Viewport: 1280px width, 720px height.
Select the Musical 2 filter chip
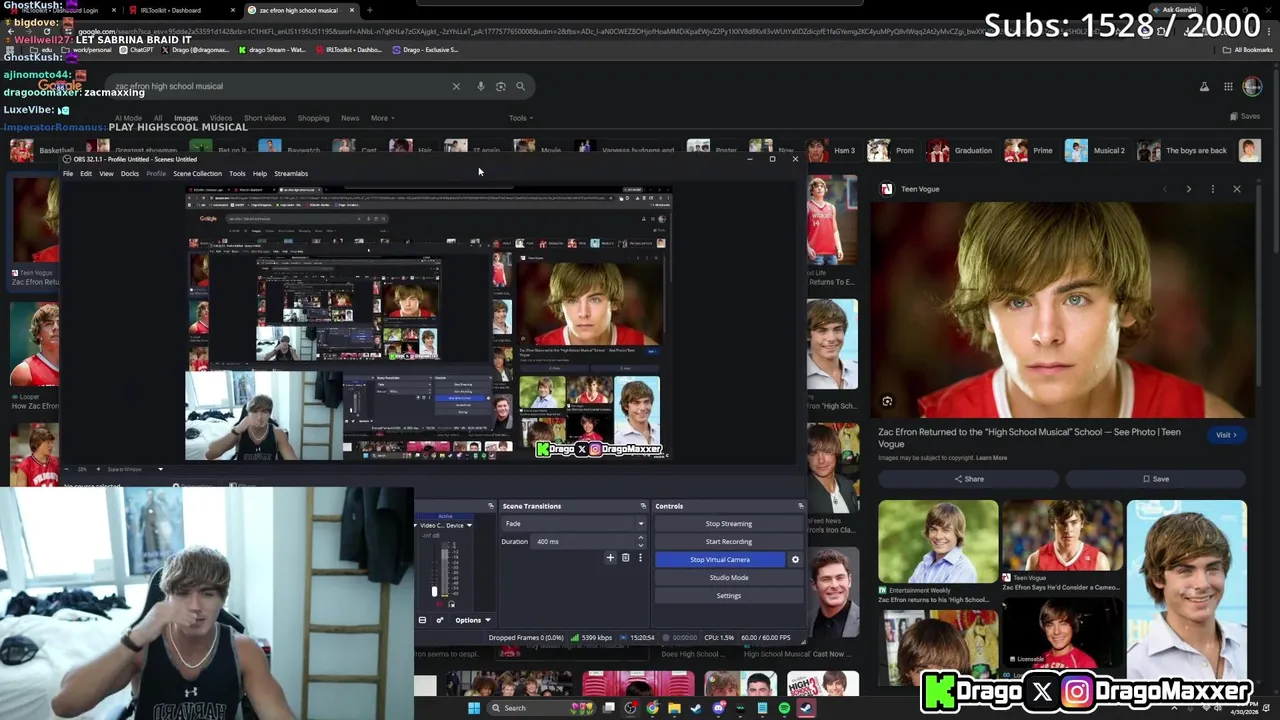point(1095,151)
